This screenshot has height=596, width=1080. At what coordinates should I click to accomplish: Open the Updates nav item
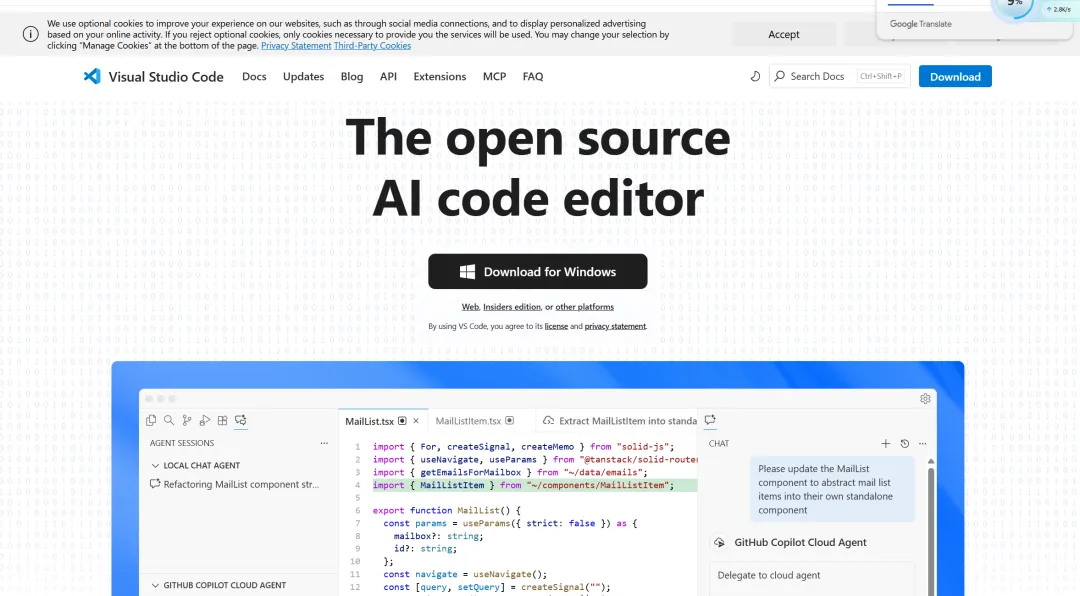coord(303,76)
